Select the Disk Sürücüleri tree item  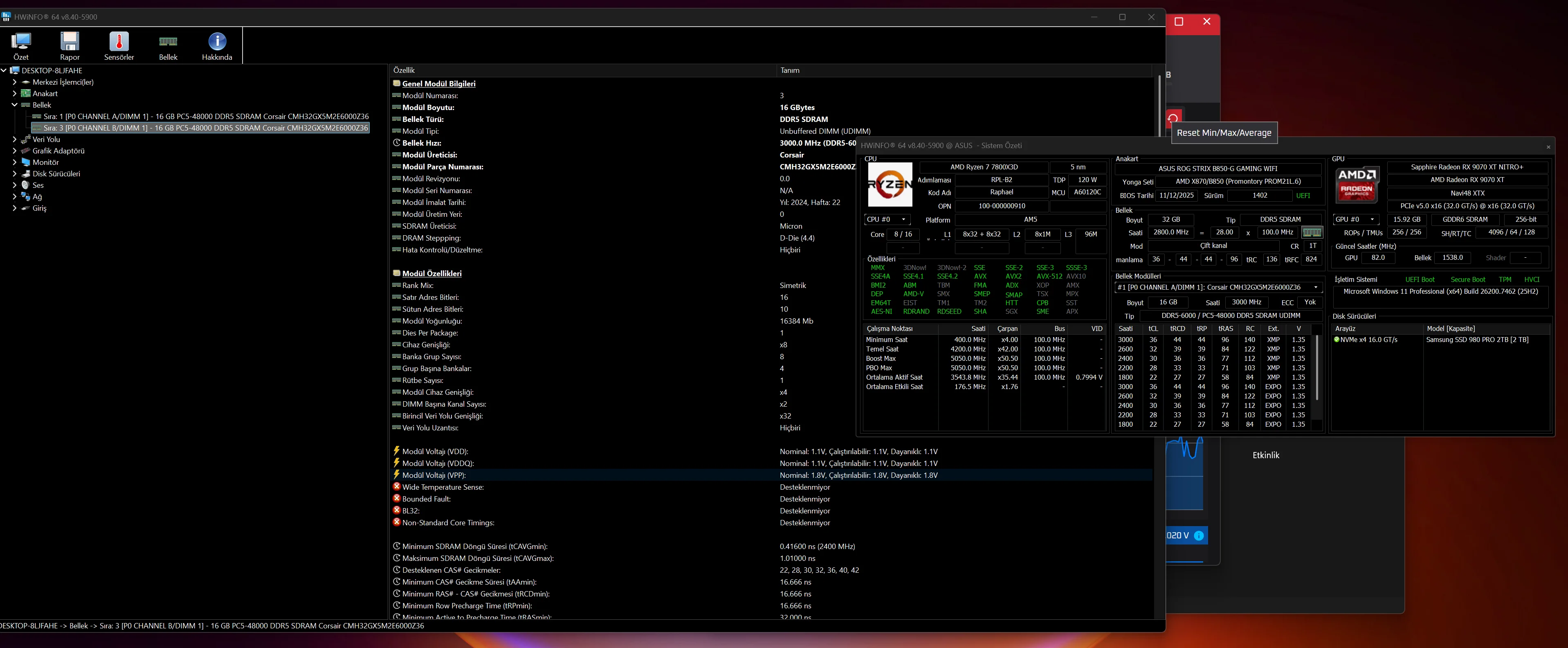(56, 173)
